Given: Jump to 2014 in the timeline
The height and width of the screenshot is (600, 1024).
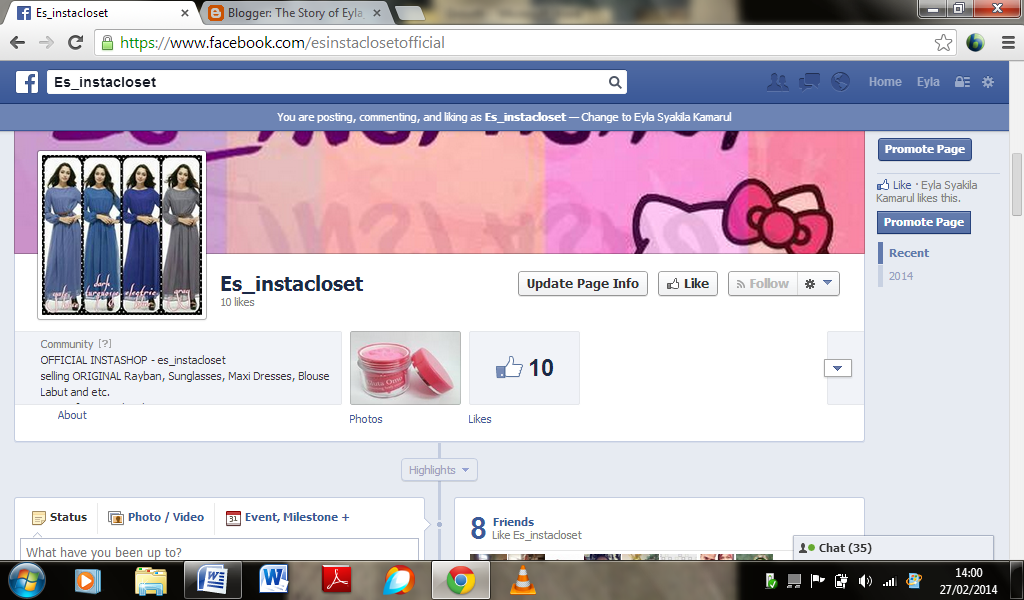Looking at the screenshot, I should point(901,276).
